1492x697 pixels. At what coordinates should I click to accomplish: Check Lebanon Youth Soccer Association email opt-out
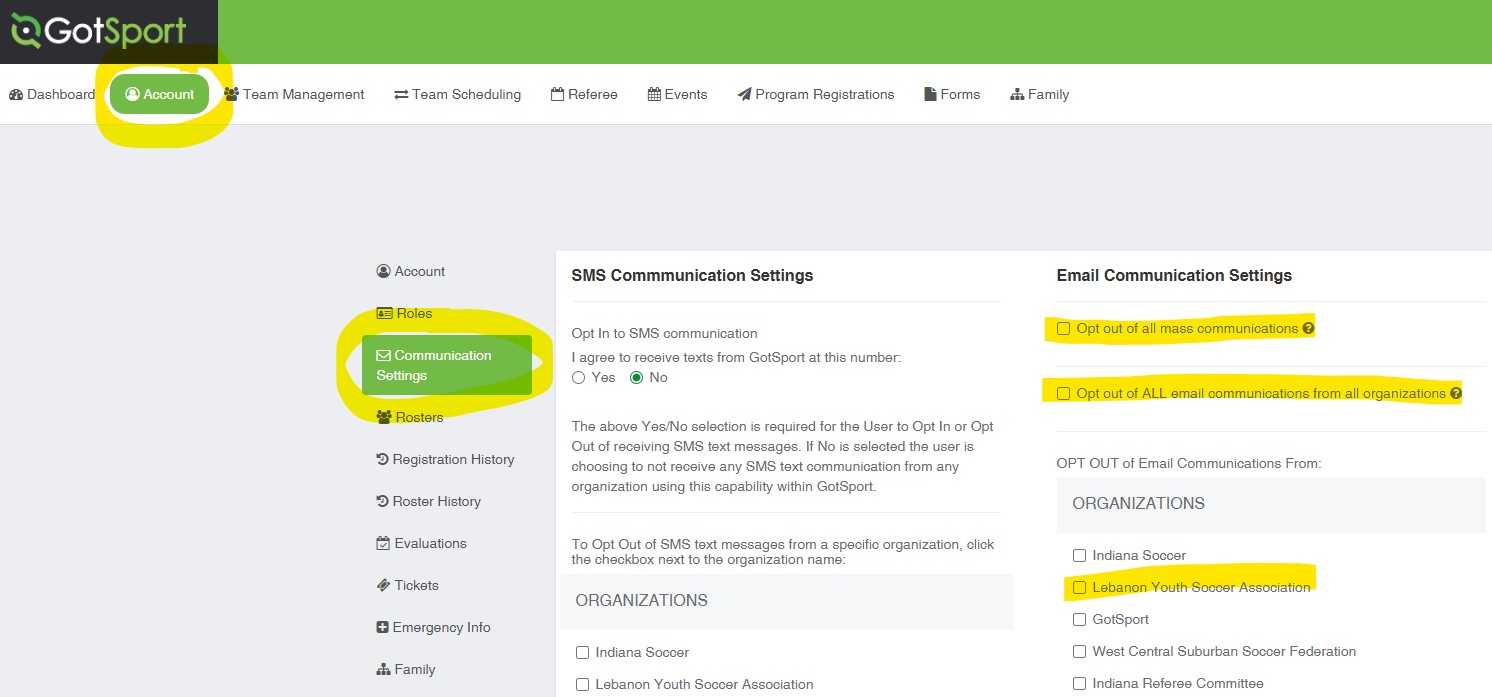pyautogui.click(x=1079, y=587)
